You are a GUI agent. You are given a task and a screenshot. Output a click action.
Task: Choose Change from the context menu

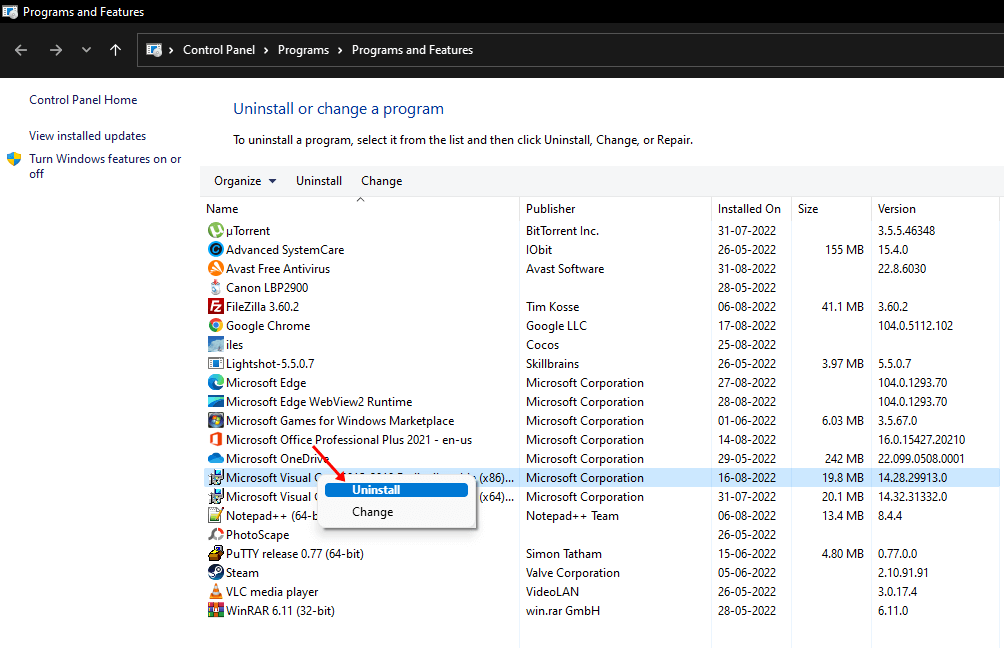pos(372,512)
